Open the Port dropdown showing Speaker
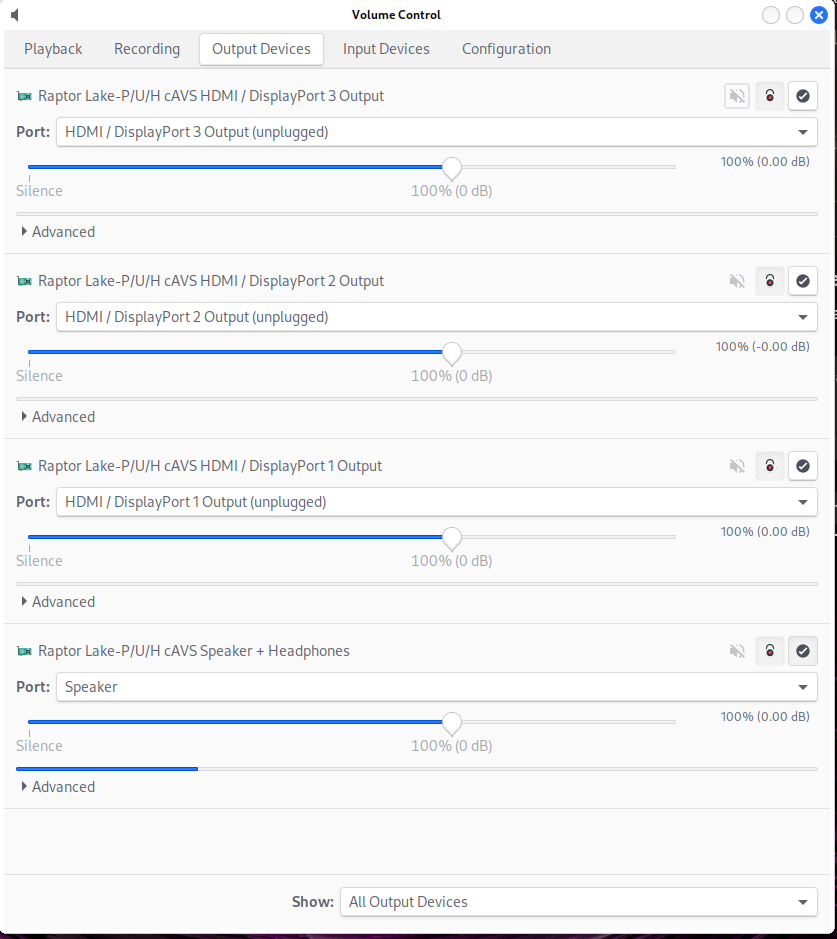The image size is (837, 939). (x=436, y=687)
